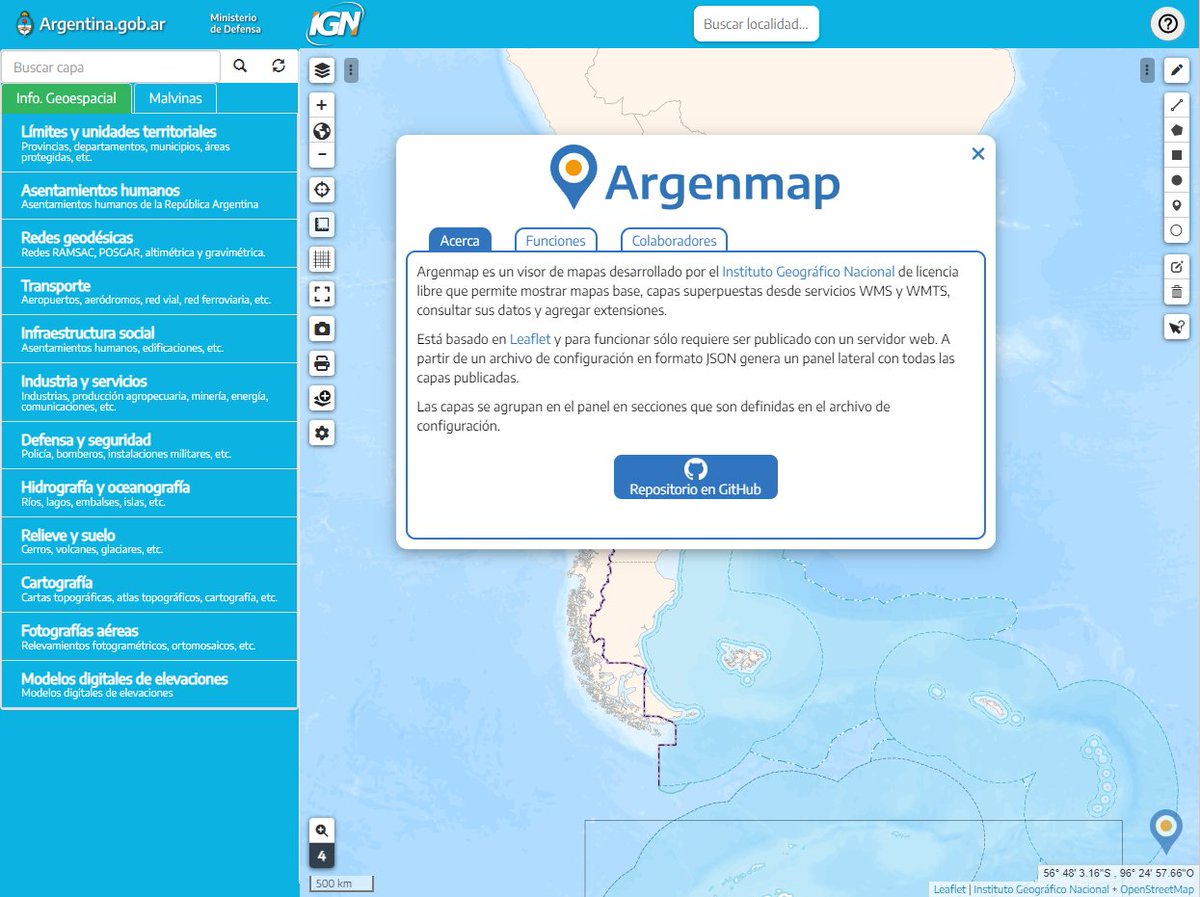Click the delete layers trash icon
Image resolution: width=1200 pixels, height=897 pixels.
click(x=1177, y=292)
